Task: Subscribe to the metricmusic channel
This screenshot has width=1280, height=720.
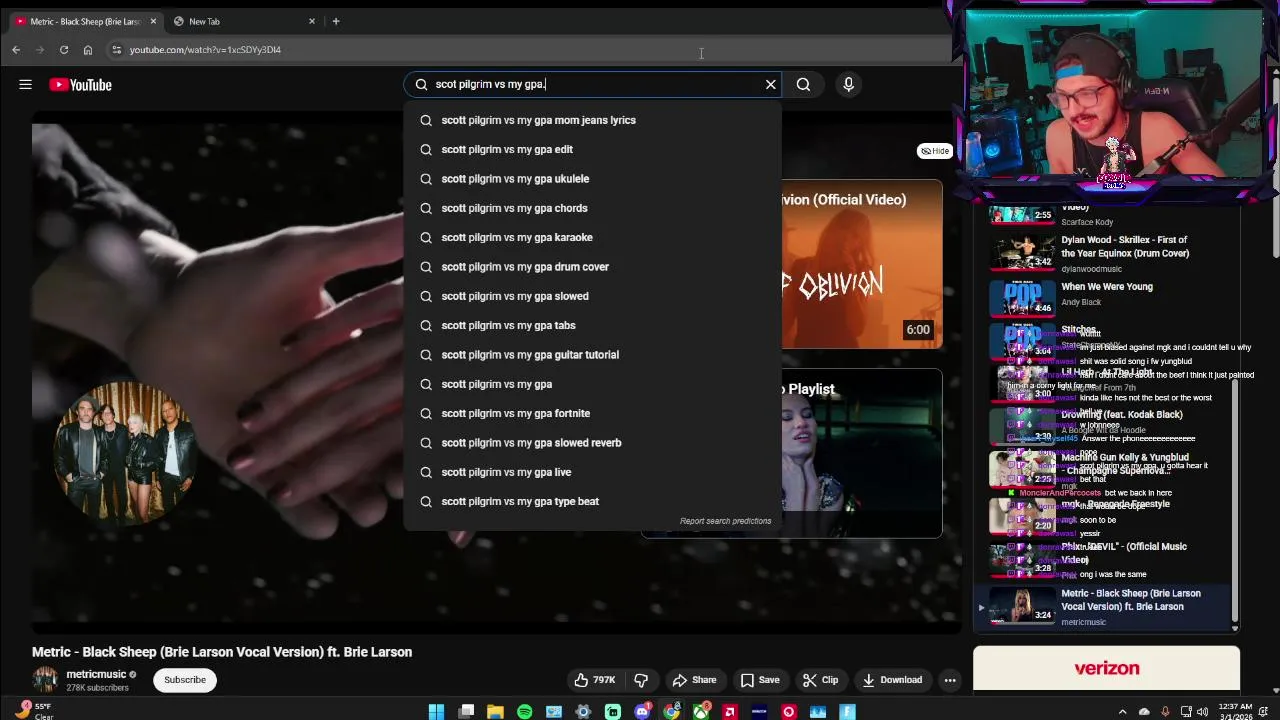Action: (185, 680)
